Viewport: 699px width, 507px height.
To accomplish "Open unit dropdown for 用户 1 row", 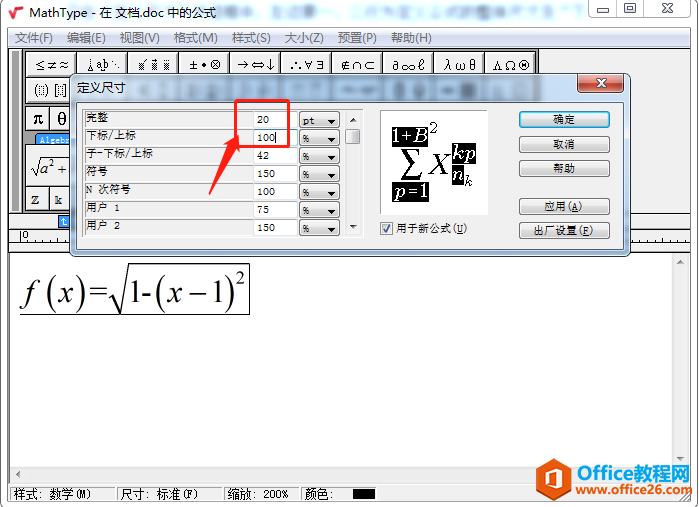I will [319, 210].
